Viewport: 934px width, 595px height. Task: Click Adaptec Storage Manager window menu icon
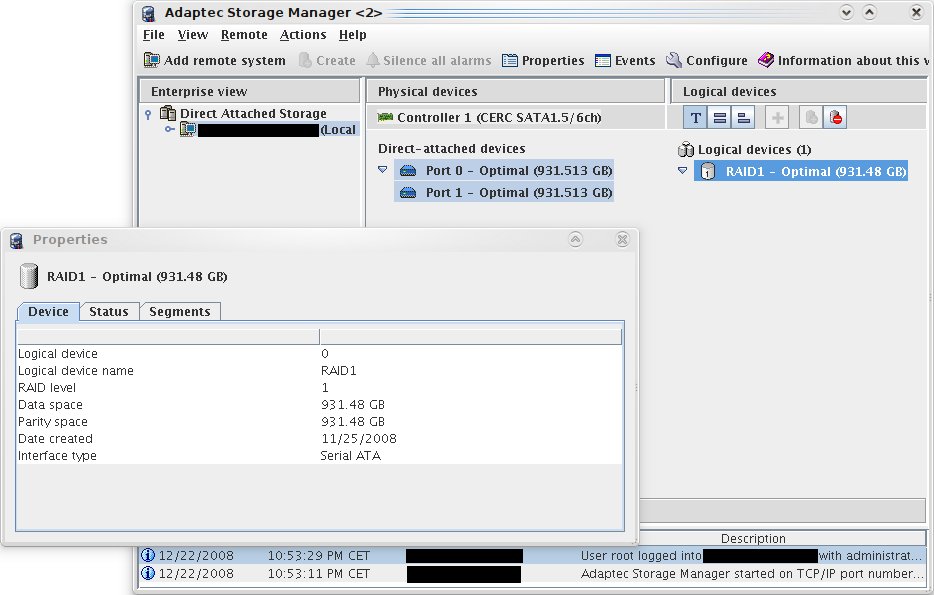[x=148, y=13]
